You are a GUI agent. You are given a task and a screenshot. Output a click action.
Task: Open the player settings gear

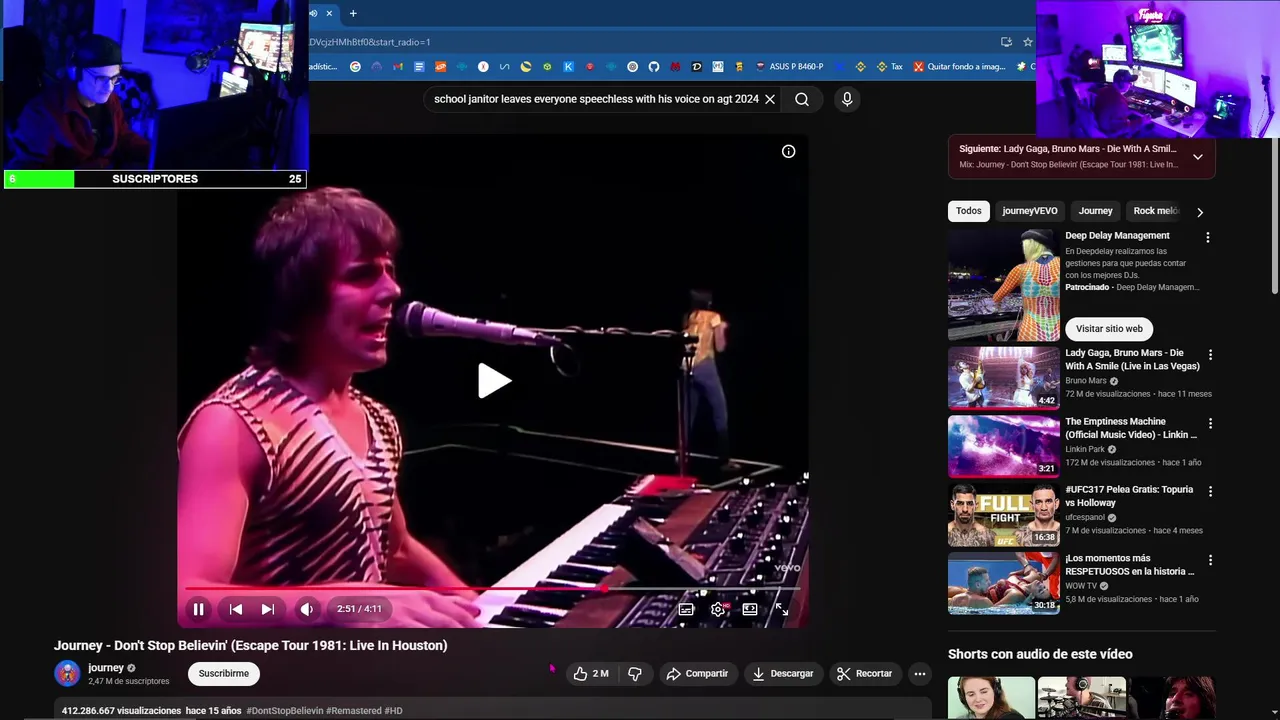pyautogui.click(x=718, y=609)
